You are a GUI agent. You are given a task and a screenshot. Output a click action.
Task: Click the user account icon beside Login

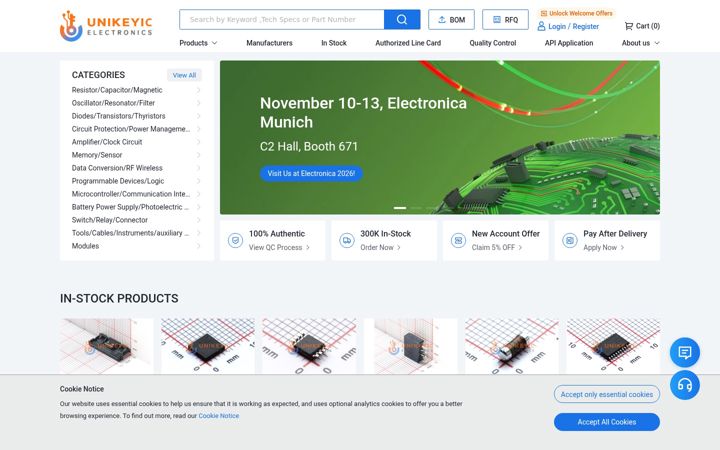click(x=541, y=26)
